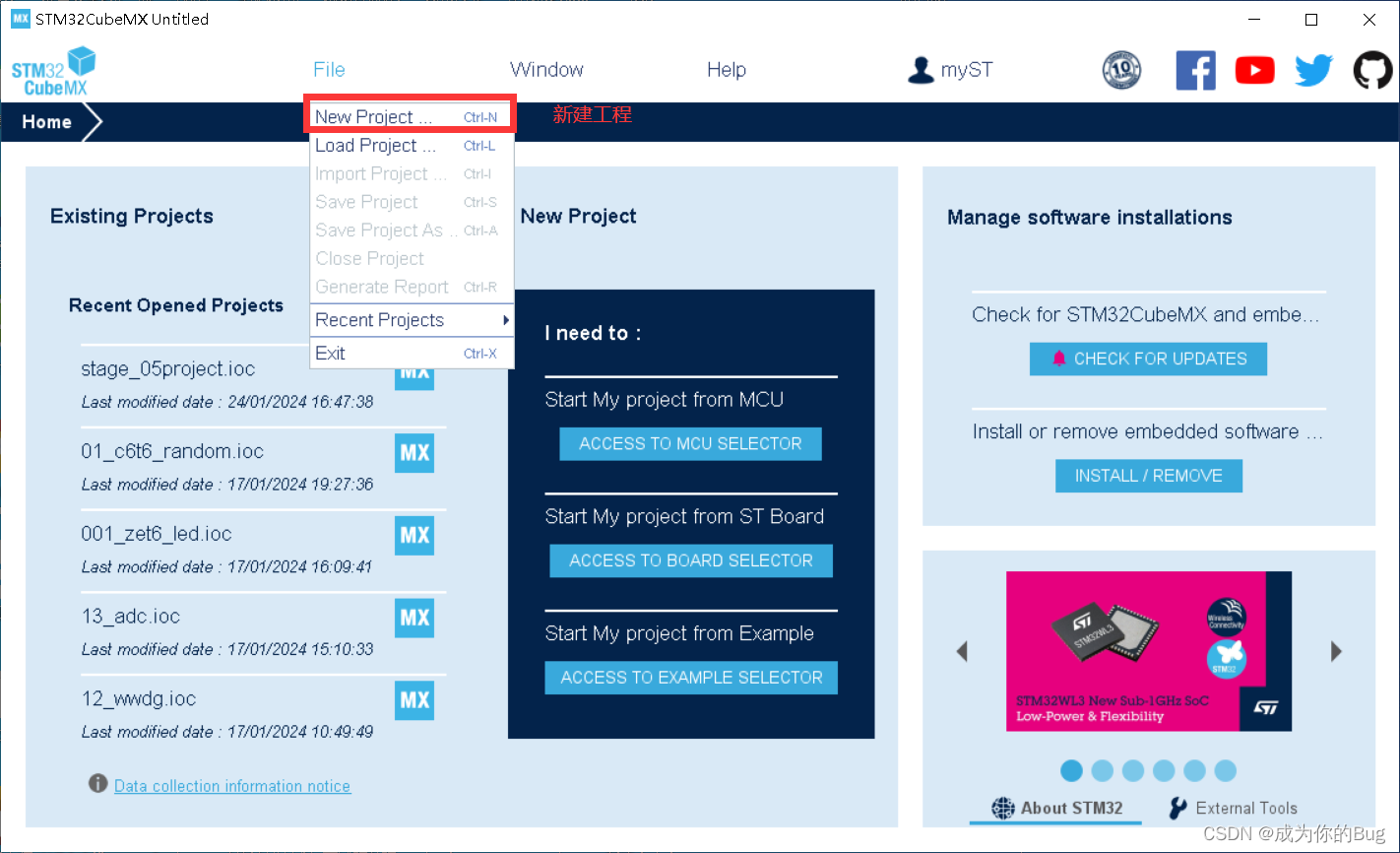Select the second carousel dot

point(1103,770)
